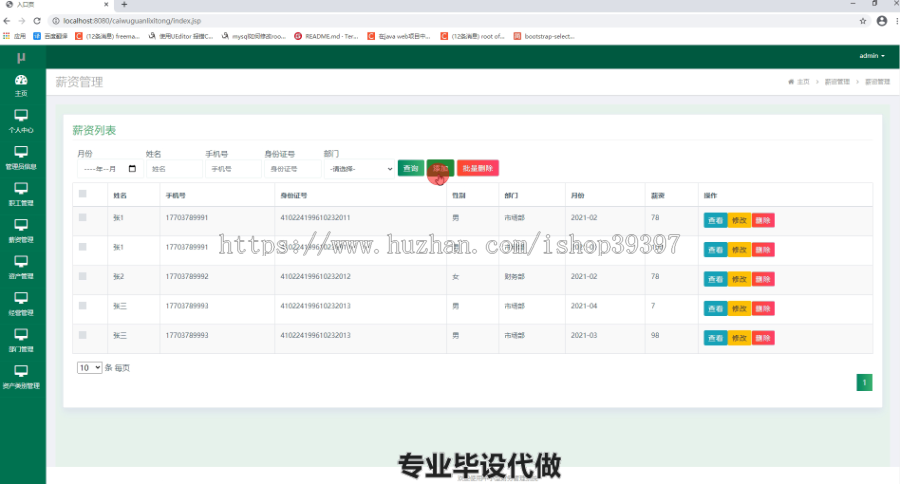Click 查看 for the 张2 row
The image size is (900, 484).
pos(715,279)
